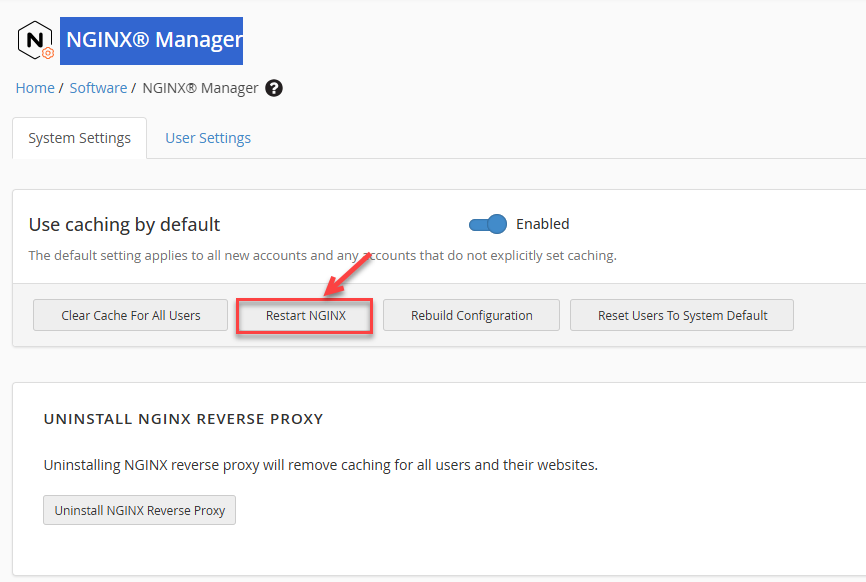Screen dimensions: 866x582
Task: Click Uninstall NGINX Reverse Proxy button
Action: pos(139,510)
